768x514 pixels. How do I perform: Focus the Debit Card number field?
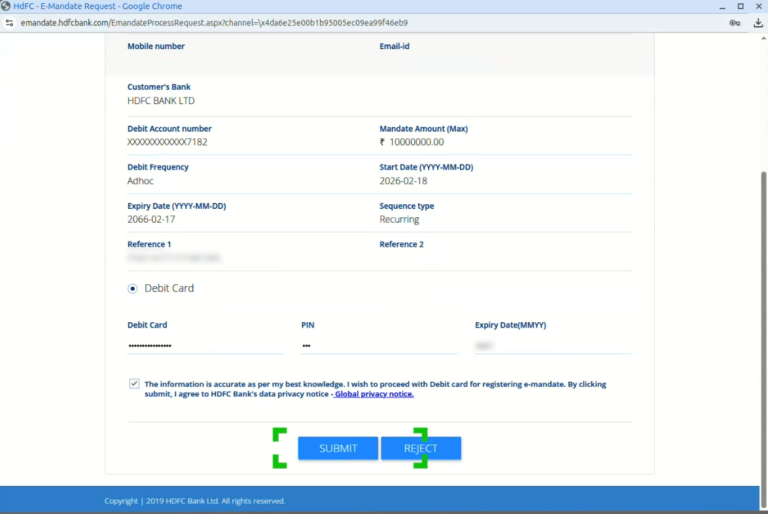point(205,345)
